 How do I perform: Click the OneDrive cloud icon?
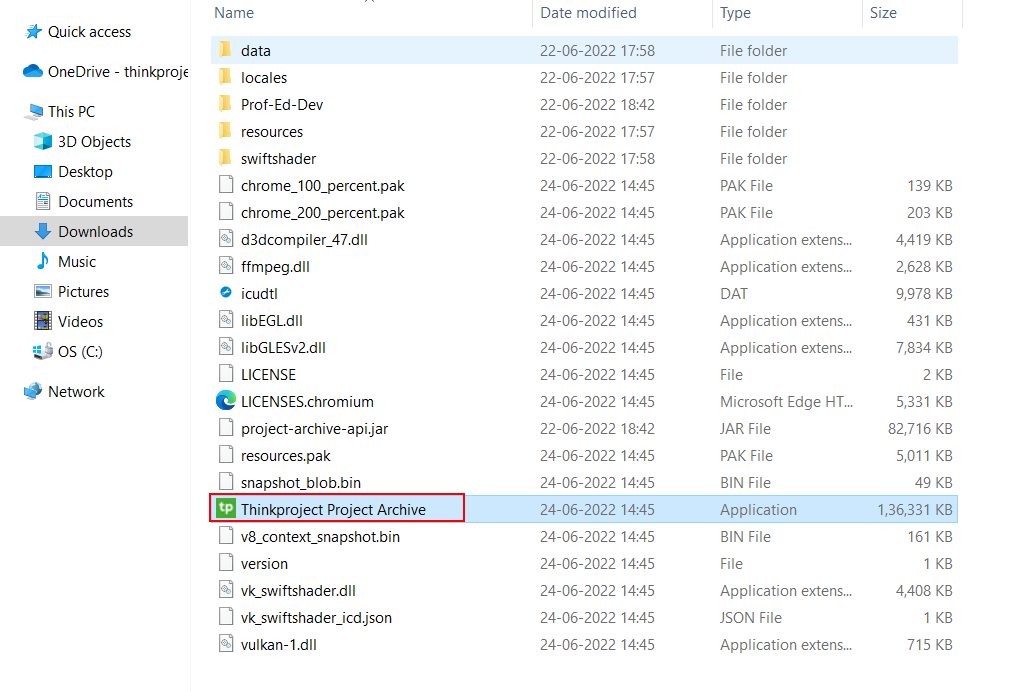[x=33, y=72]
